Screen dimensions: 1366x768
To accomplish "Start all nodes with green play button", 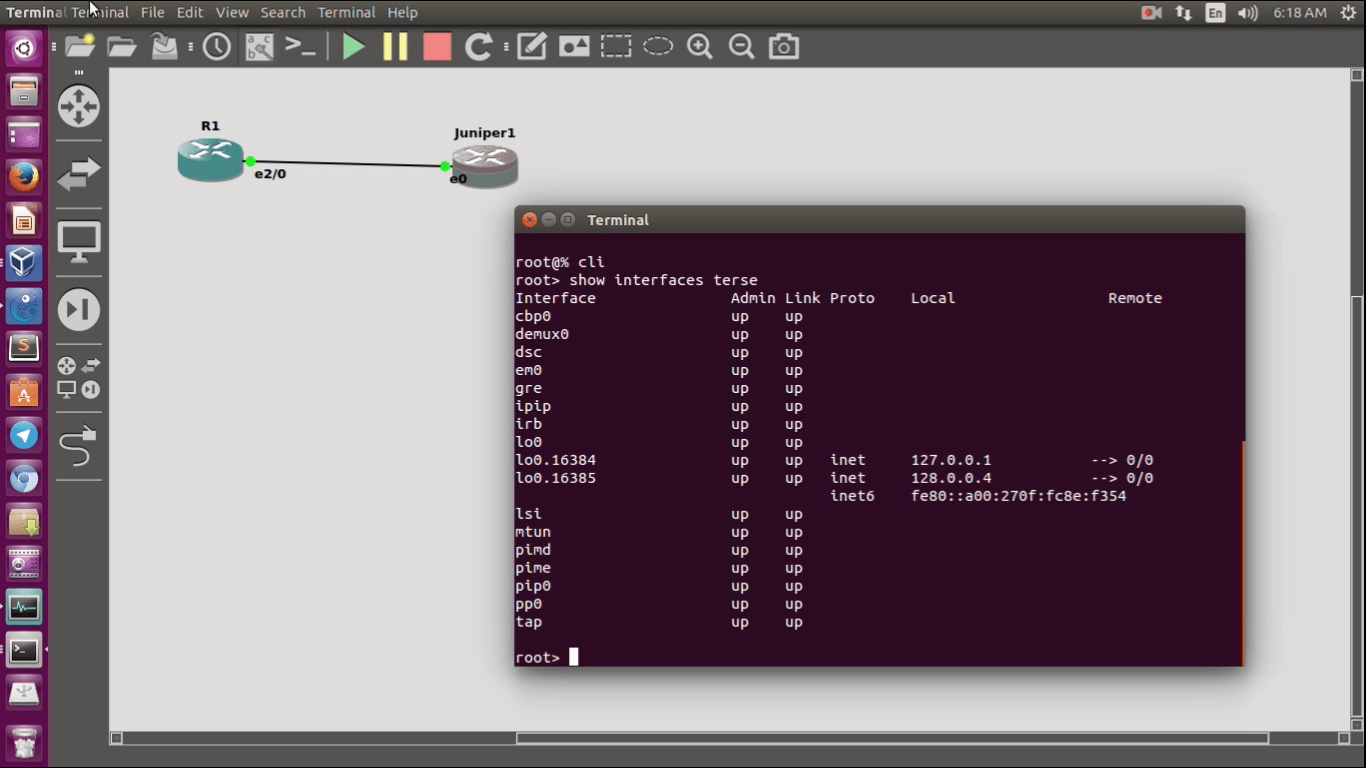I will point(353,47).
